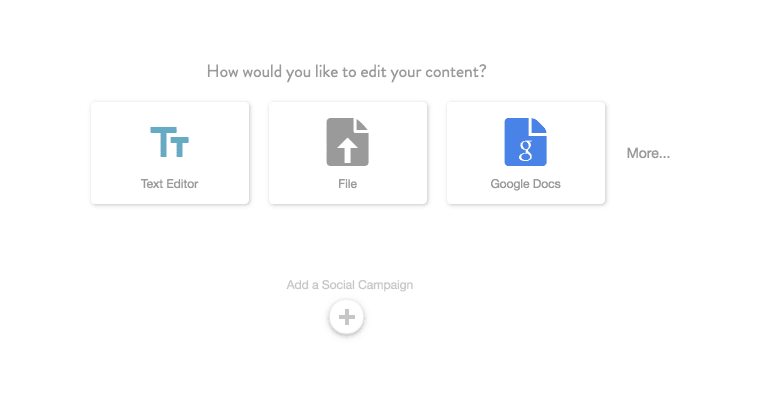This screenshot has height=400, width=770.
Task: Select the File label text
Action: (347, 184)
